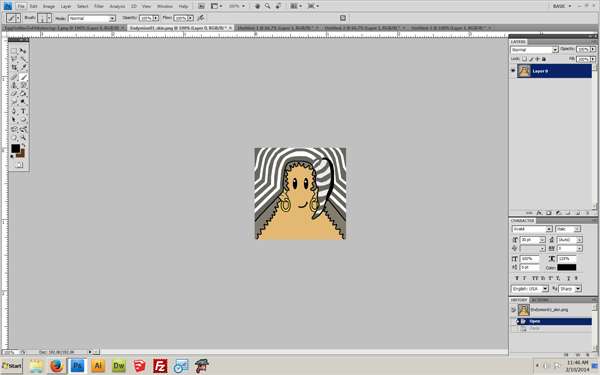Open Illustrator from the taskbar

point(98,366)
